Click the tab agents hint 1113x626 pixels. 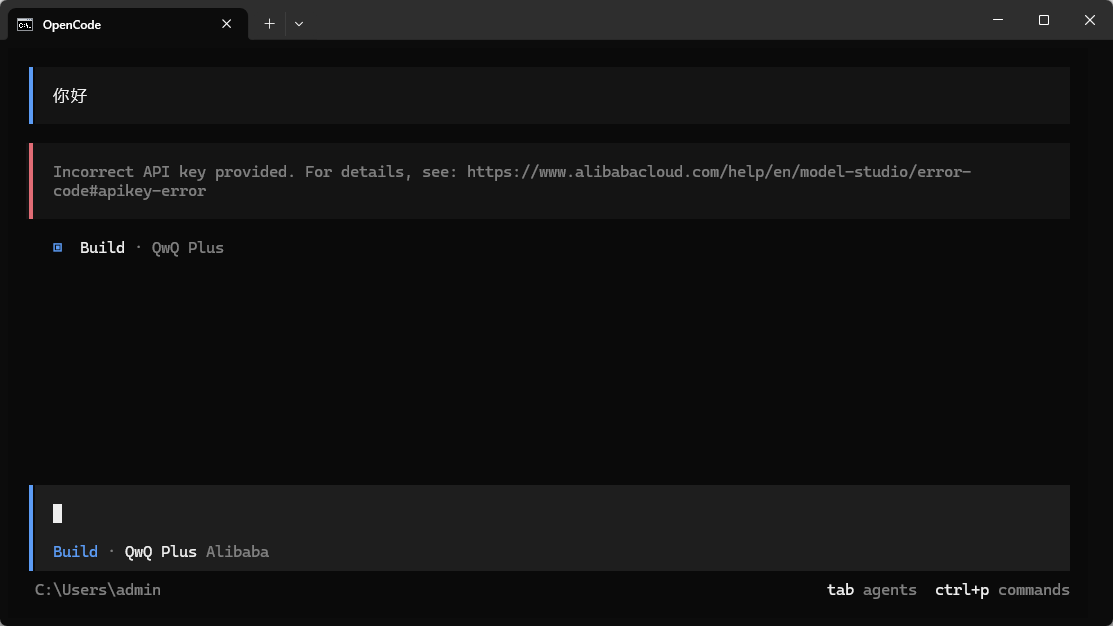[x=872, y=590]
